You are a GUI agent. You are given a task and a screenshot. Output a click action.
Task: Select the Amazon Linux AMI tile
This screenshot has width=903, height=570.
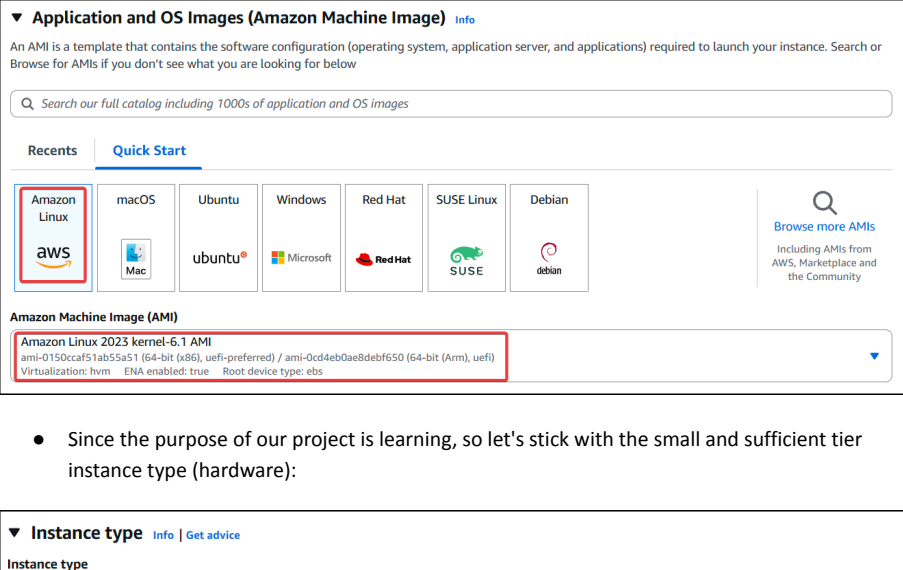tap(53, 238)
